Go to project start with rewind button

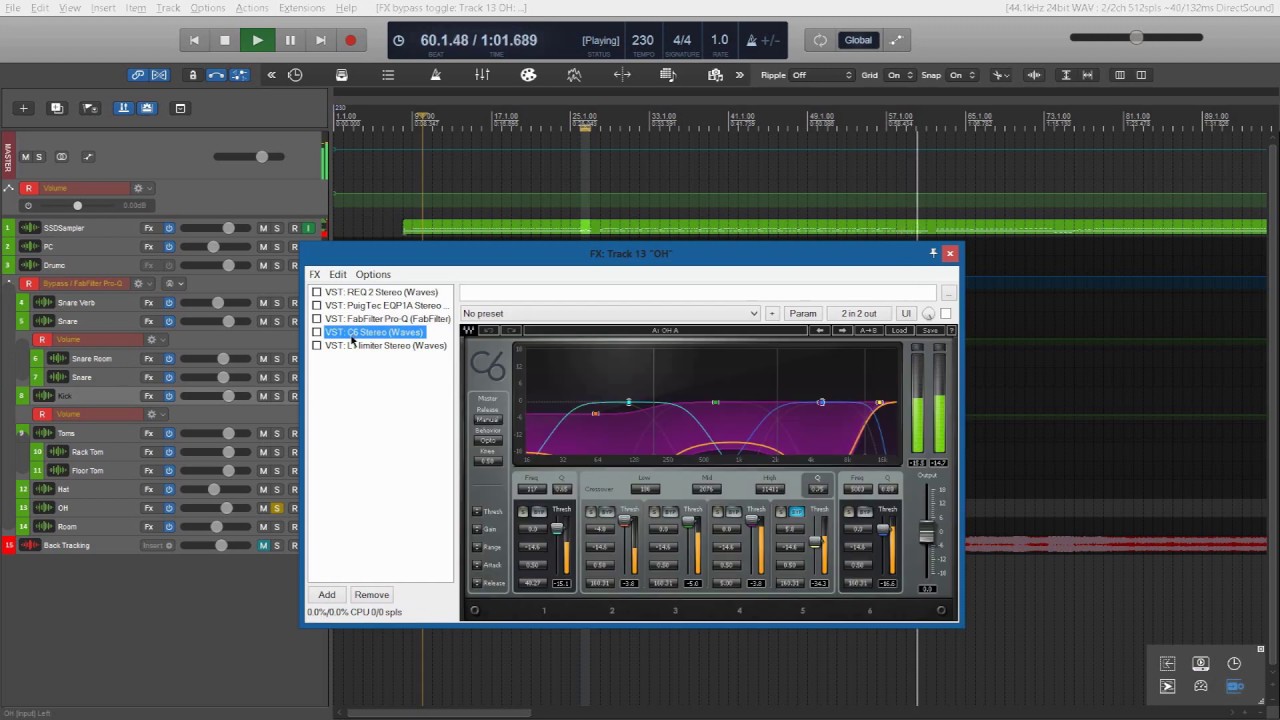coord(194,40)
